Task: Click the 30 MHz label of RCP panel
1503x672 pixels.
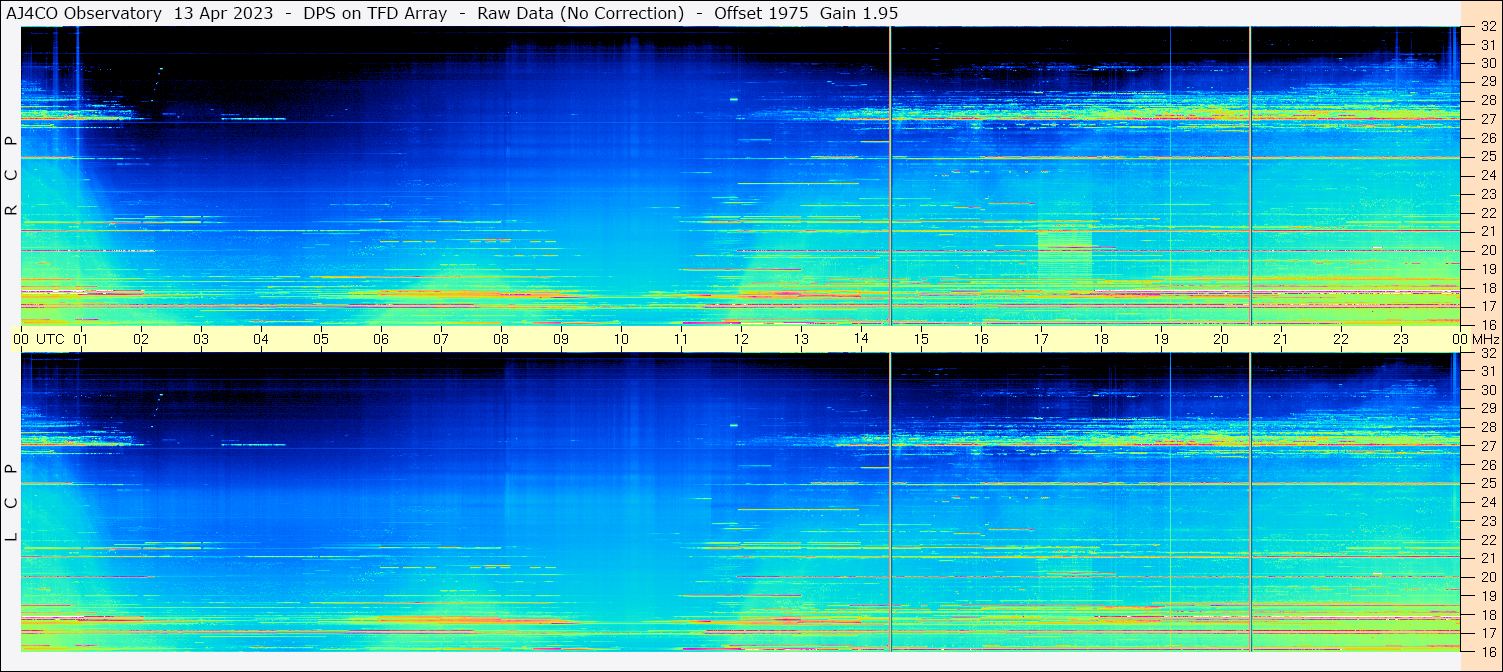Action: [1488, 64]
